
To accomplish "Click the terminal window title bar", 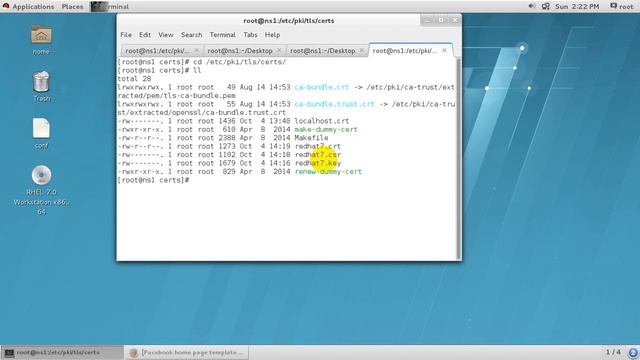I will [x=289, y=20].
